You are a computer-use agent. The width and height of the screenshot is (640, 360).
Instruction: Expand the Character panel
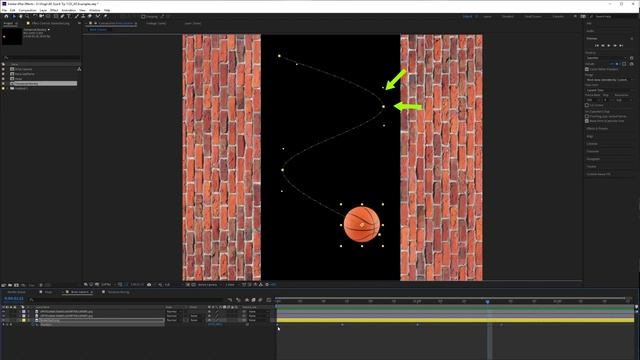pyautogui.click(x=592, y=151)
